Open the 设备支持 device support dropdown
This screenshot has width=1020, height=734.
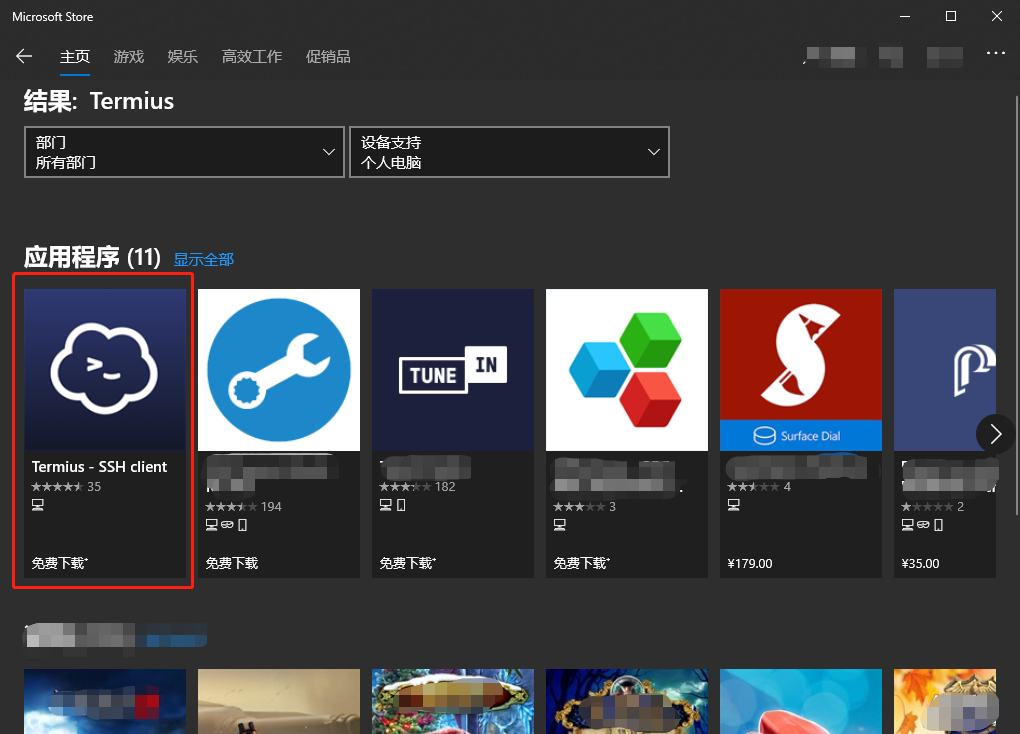(x=509, y=151)
